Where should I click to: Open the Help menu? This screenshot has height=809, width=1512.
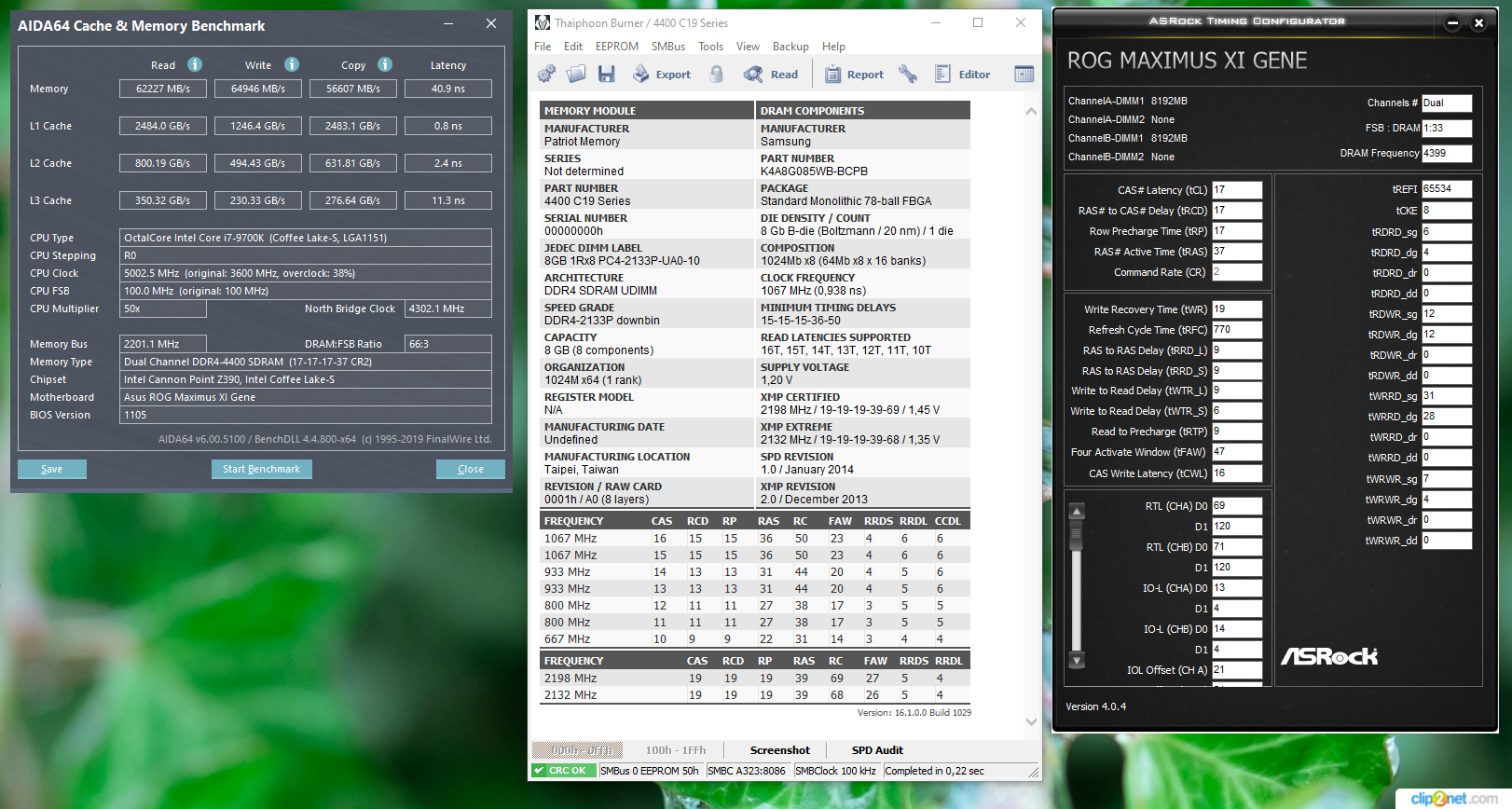pos(833,47)
